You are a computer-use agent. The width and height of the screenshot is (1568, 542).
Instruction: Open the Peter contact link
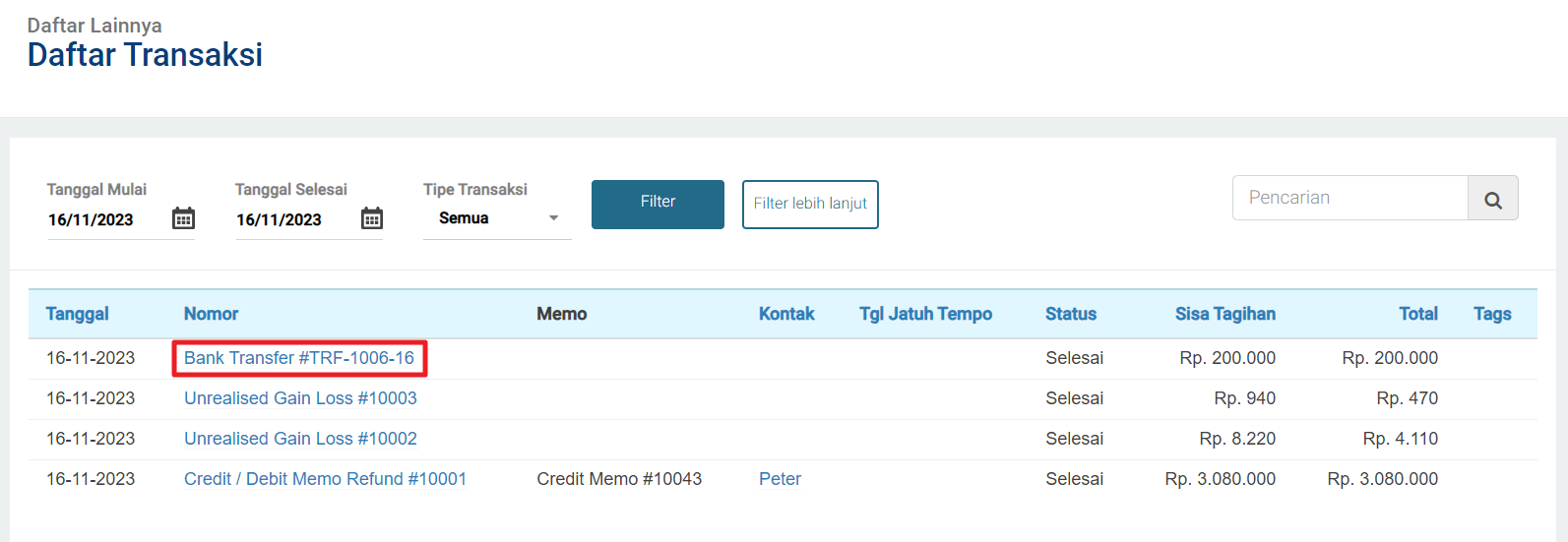(x=780, y=479)
